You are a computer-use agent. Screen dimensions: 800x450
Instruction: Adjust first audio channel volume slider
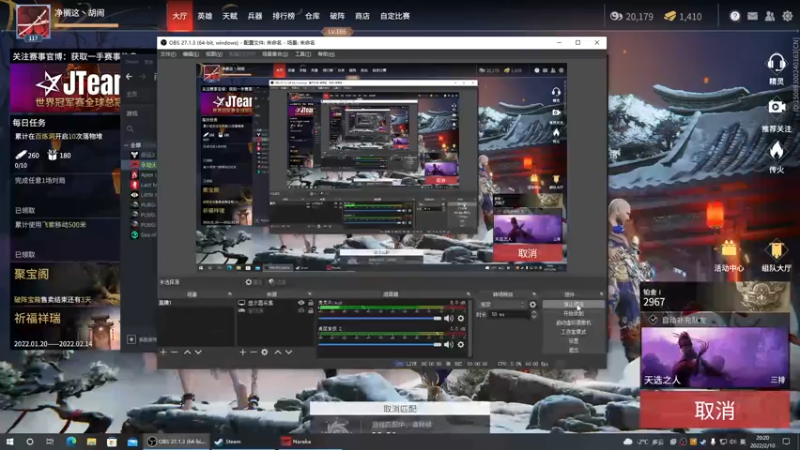click(380, 318)
